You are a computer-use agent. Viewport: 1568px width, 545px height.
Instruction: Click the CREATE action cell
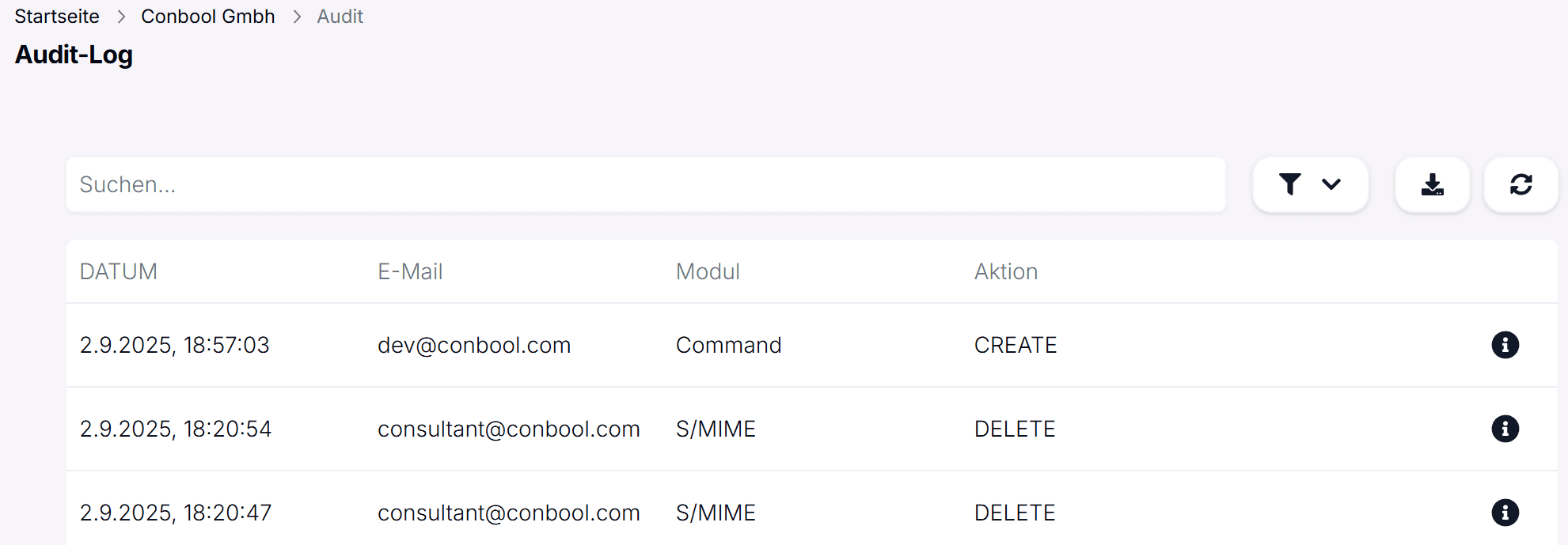(1016, 345)
